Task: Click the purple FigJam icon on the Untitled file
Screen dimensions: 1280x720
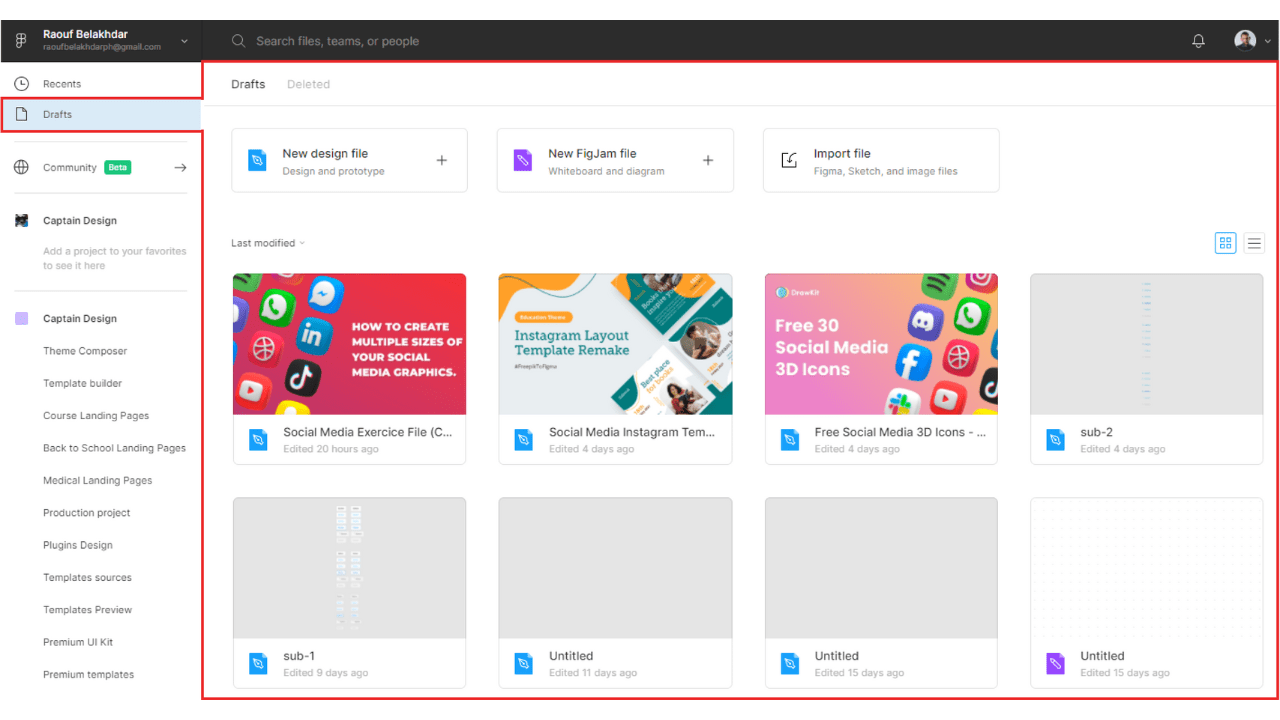Action: 1054,664
